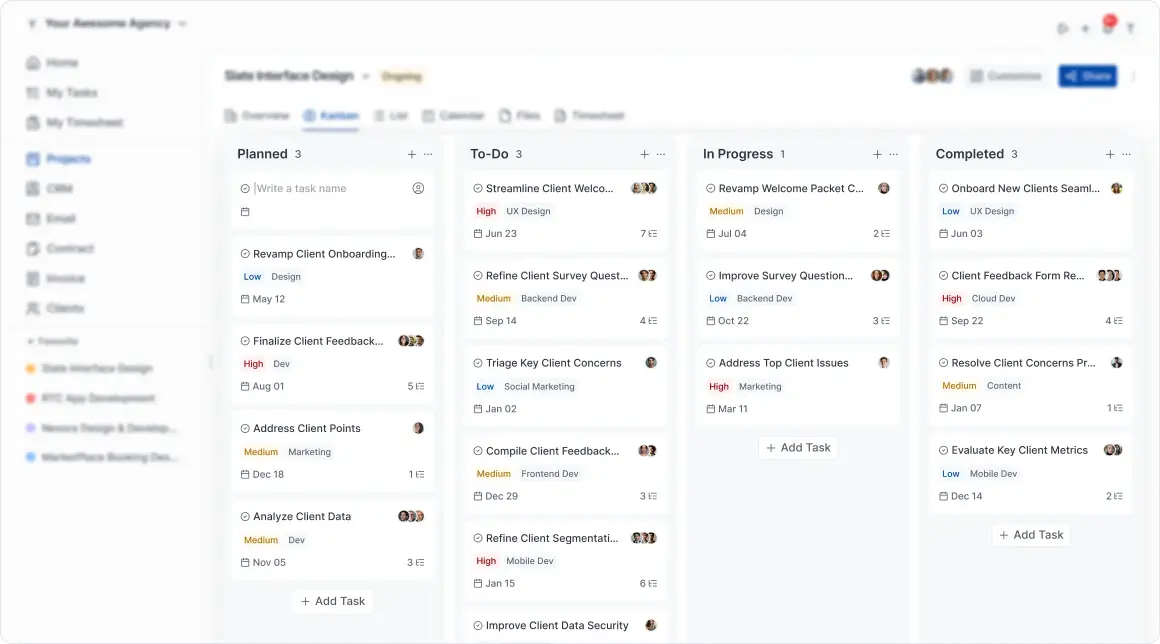Open subtasks count on Revamp Welcome Packet card
Image resolution: width=1160 pixels, height=644 pixels.
click(881, 234)
